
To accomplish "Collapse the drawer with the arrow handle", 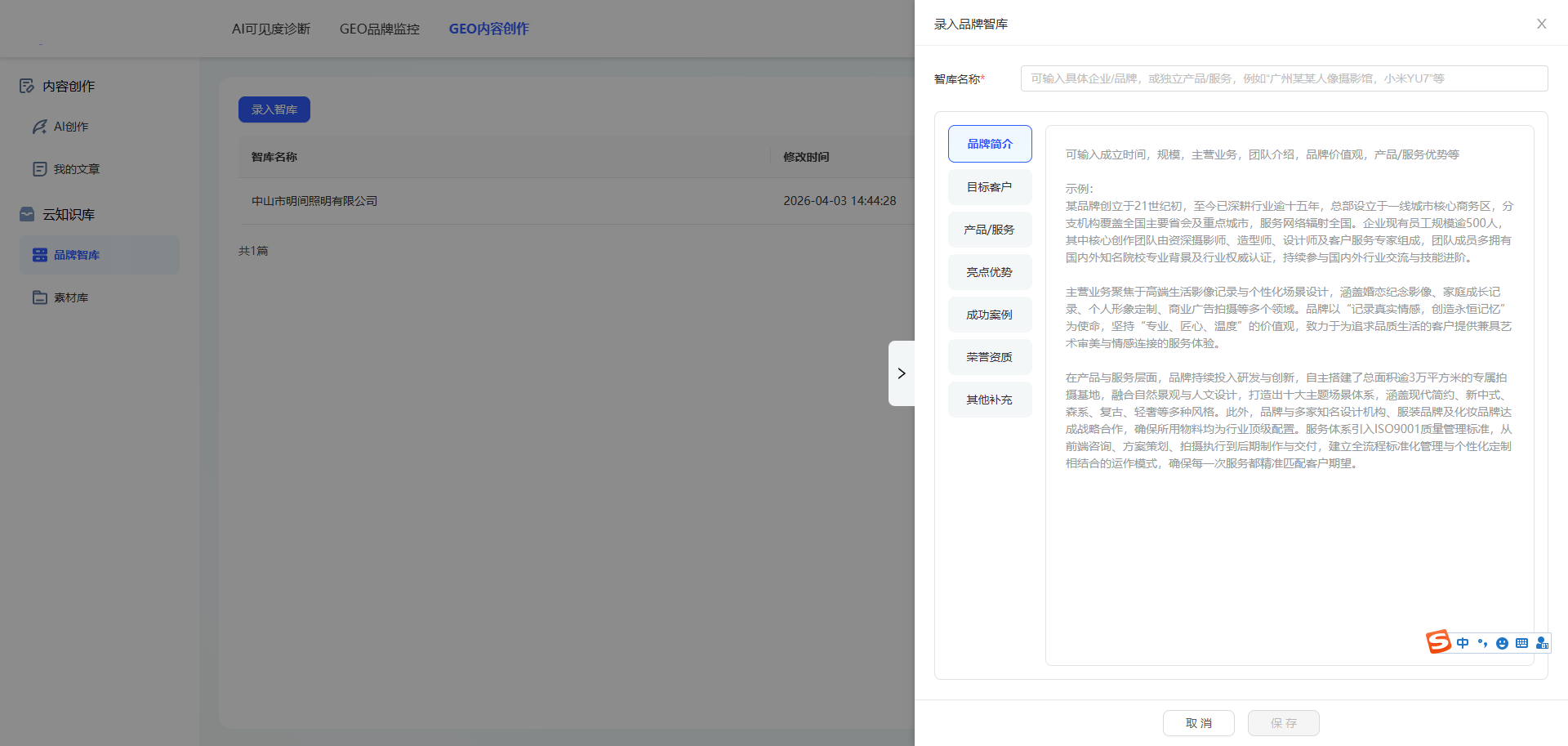I will click(902, 373).
